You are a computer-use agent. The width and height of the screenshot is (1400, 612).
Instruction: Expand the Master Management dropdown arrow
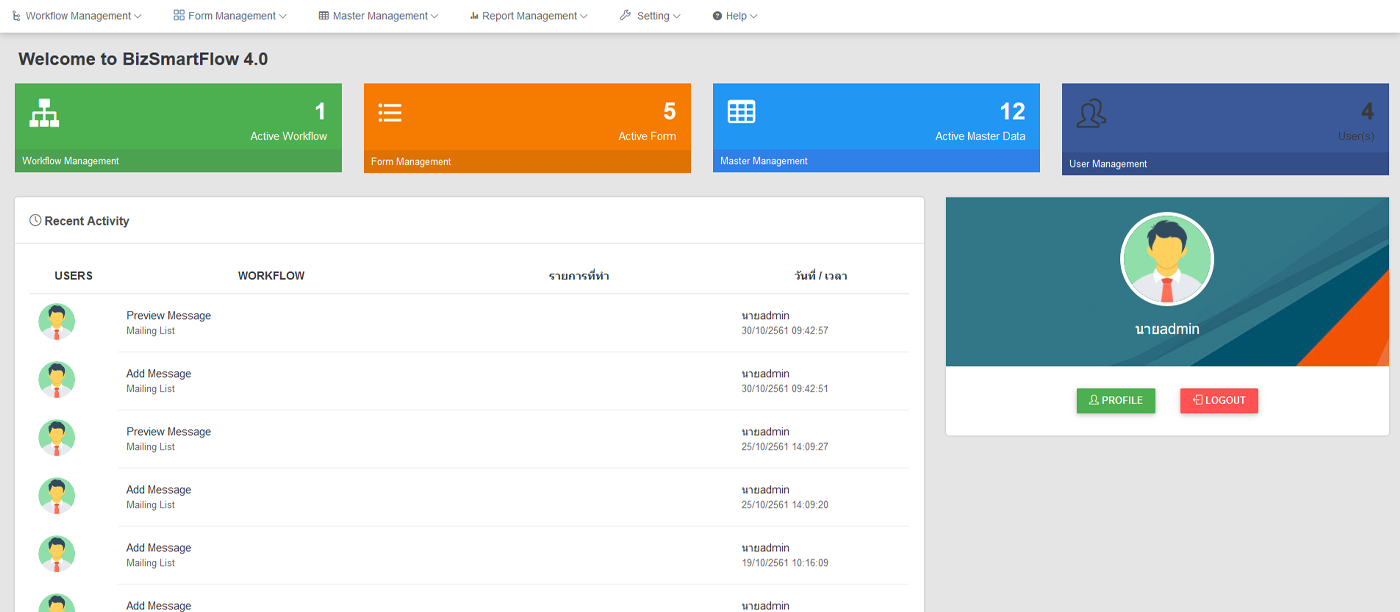(434, 16)
